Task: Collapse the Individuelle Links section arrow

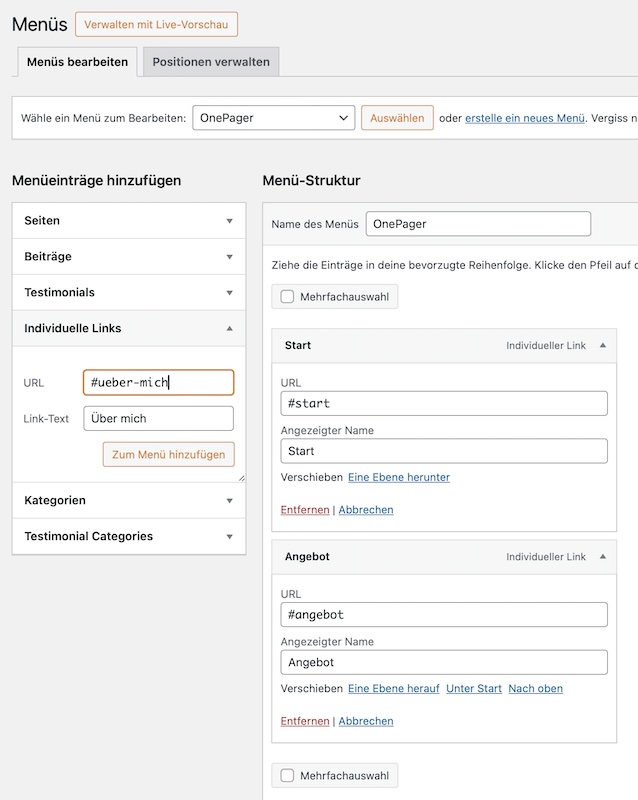Action: coord(230,329)
